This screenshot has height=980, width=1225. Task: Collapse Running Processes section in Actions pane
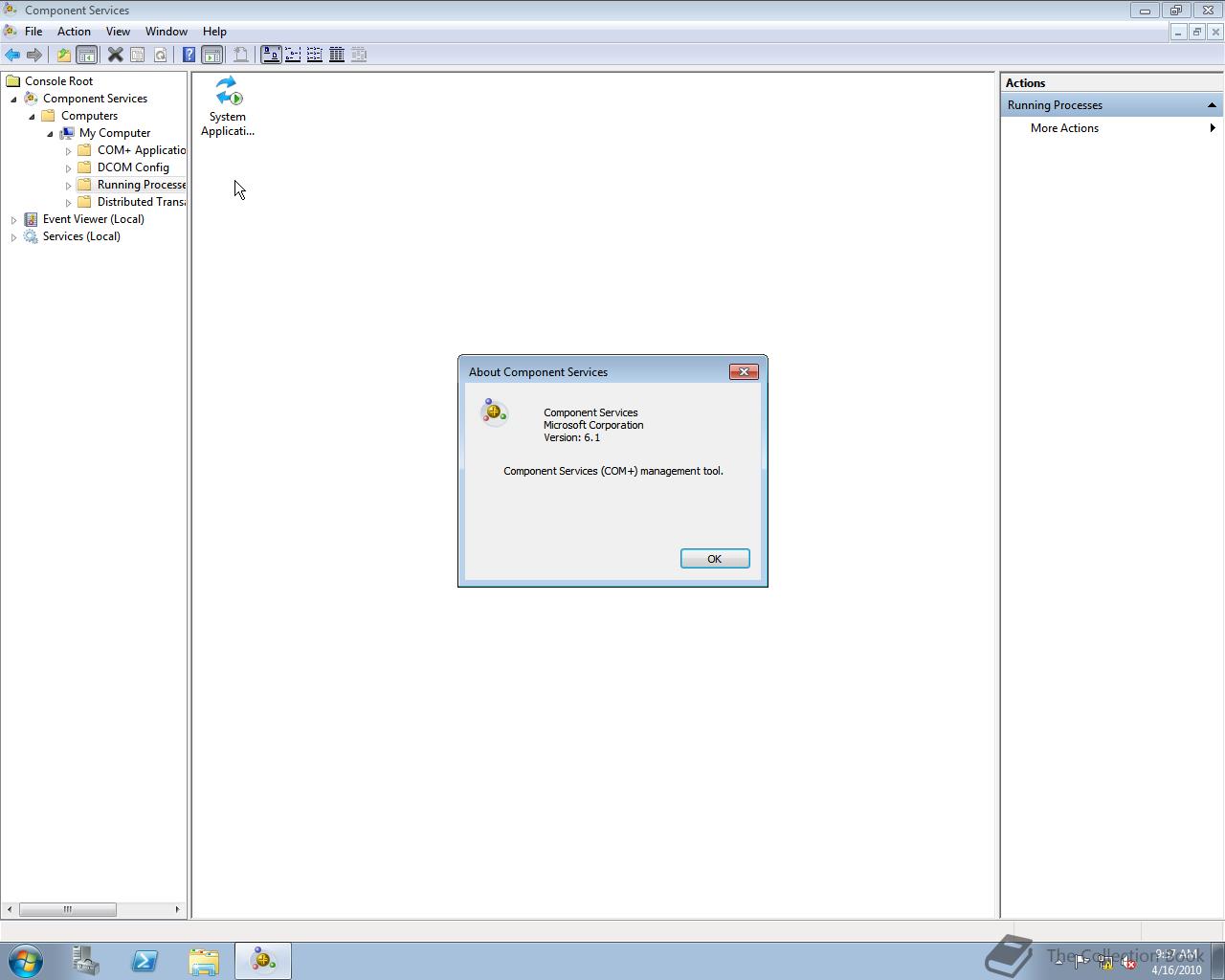pyautogui.click(x=1212, y=105)
